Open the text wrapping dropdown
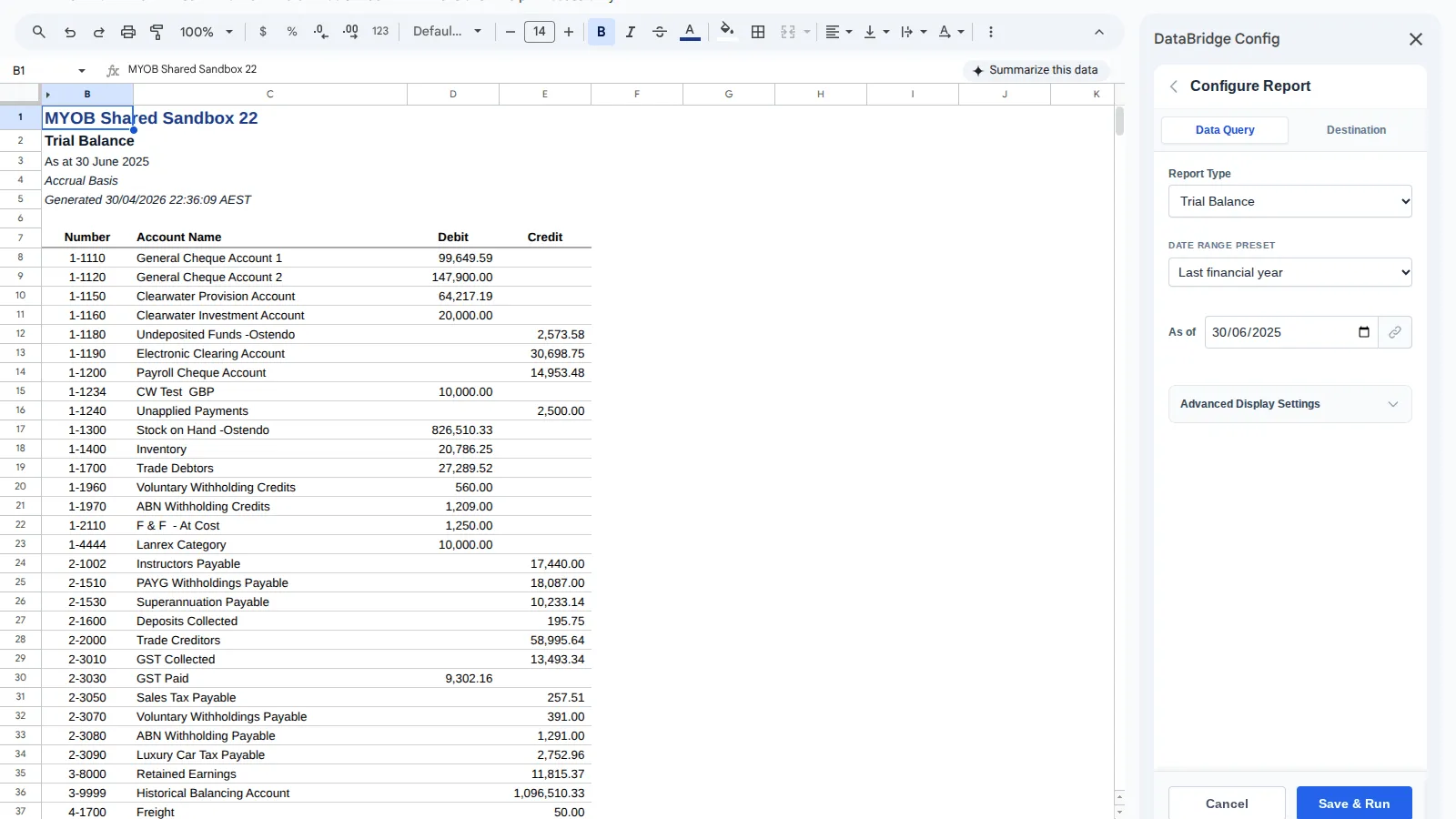 [914, 32]
